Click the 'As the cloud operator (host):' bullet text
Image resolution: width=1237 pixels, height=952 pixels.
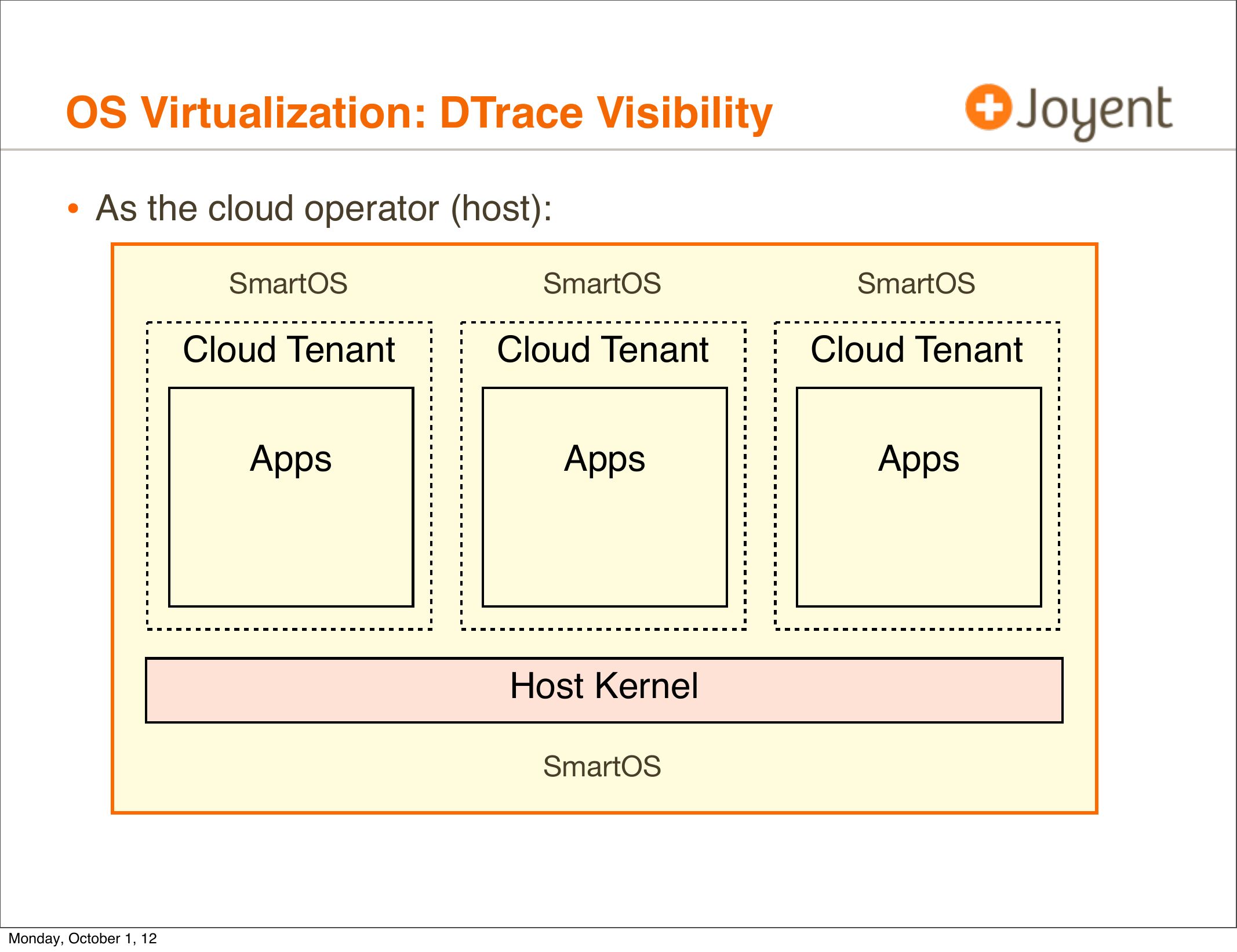(323, 209)
